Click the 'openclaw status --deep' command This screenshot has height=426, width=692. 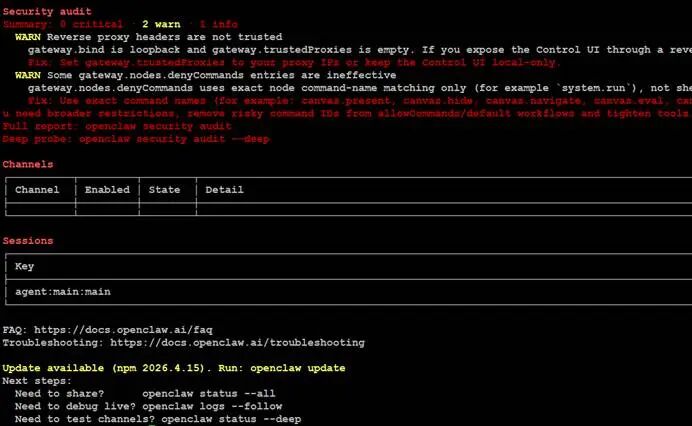point(231,419)
